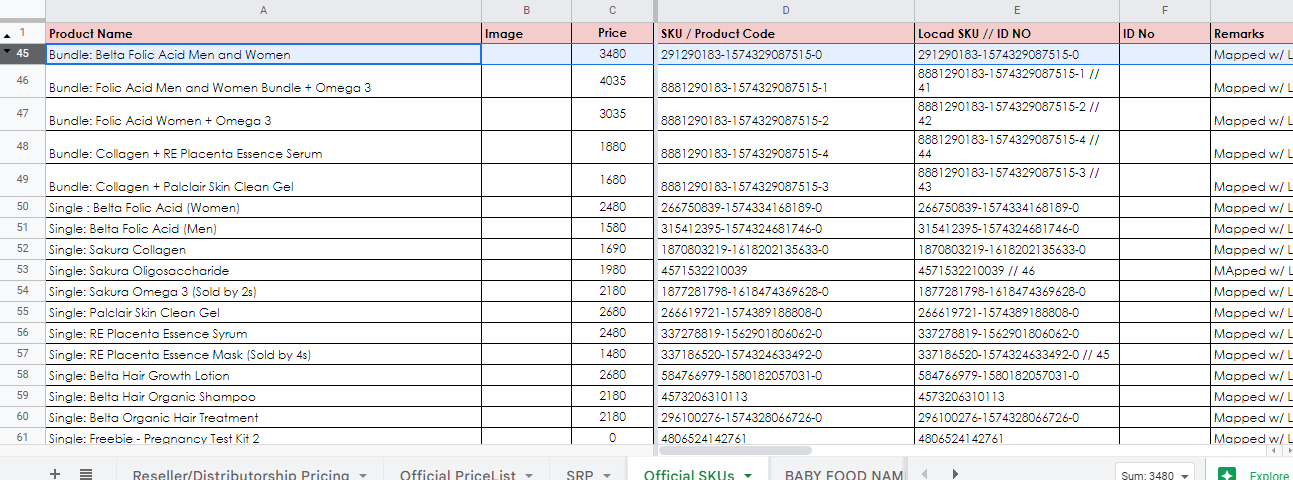The height and width of the screenshot is (480, 1293).
Task: Select cell Single: Sakura Oligosaccharide
Action: click(263, 270)
